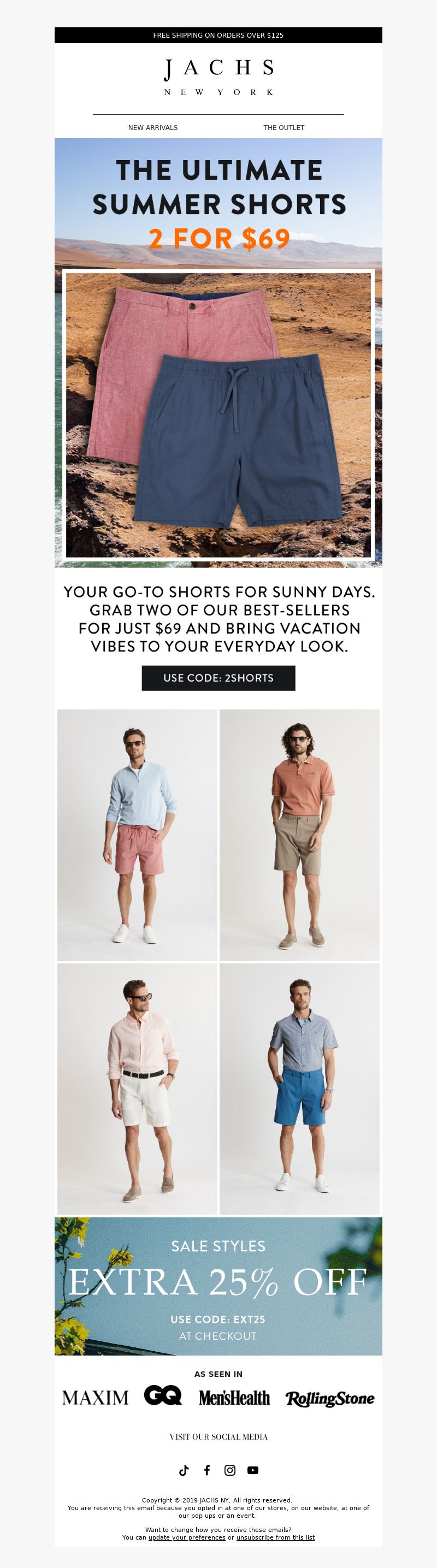View the blue shorts model photo
Screen dimensions: 437x1568
[299, 1089]
